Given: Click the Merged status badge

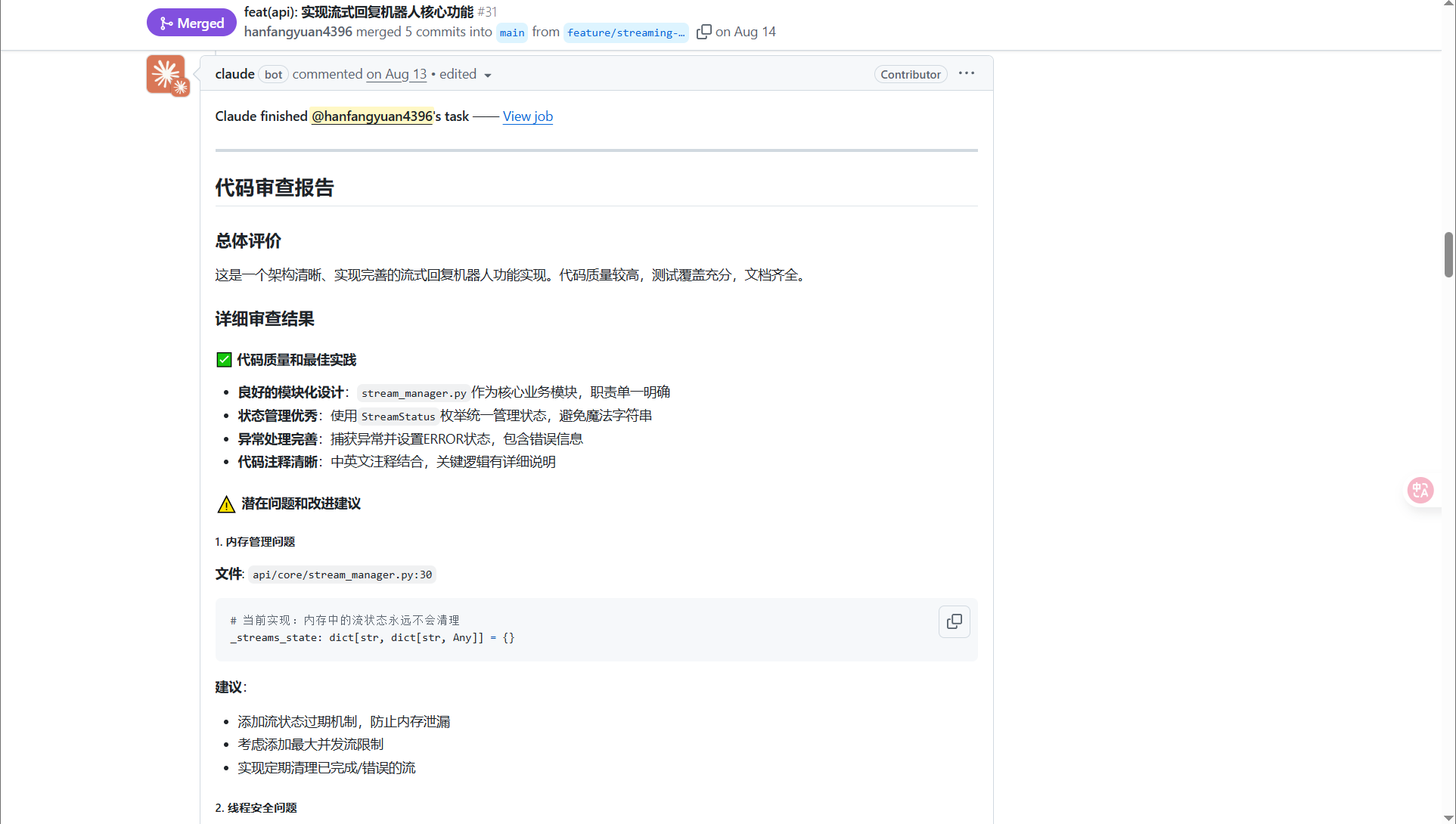Looking at the screenshot, I should [x=191, y=23].
